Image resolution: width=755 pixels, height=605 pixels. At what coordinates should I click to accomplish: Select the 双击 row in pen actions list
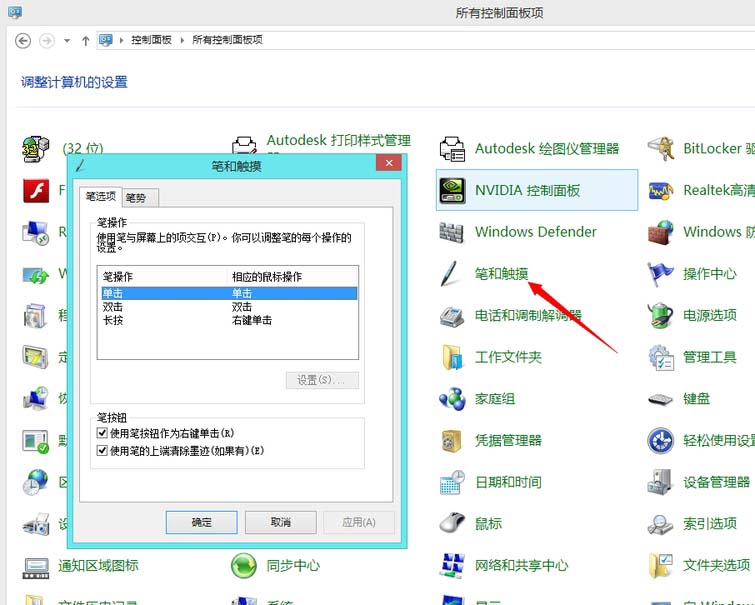(x=229, y=307)
